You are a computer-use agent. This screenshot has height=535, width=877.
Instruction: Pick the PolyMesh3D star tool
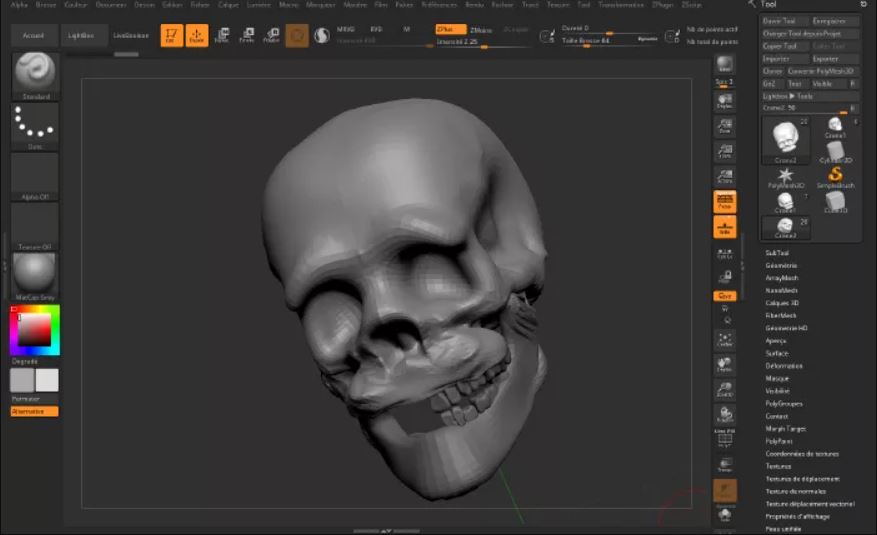(785, 177)
